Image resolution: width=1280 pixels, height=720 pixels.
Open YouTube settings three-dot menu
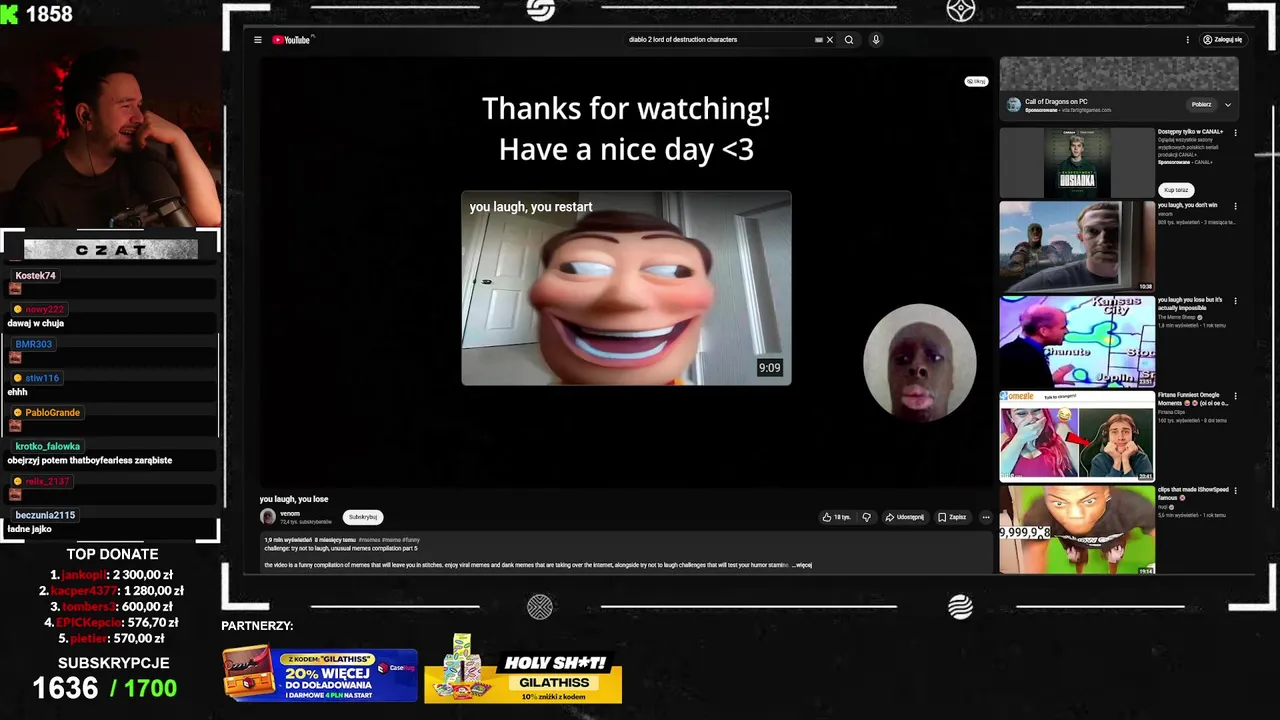(x=1188, y=40)
